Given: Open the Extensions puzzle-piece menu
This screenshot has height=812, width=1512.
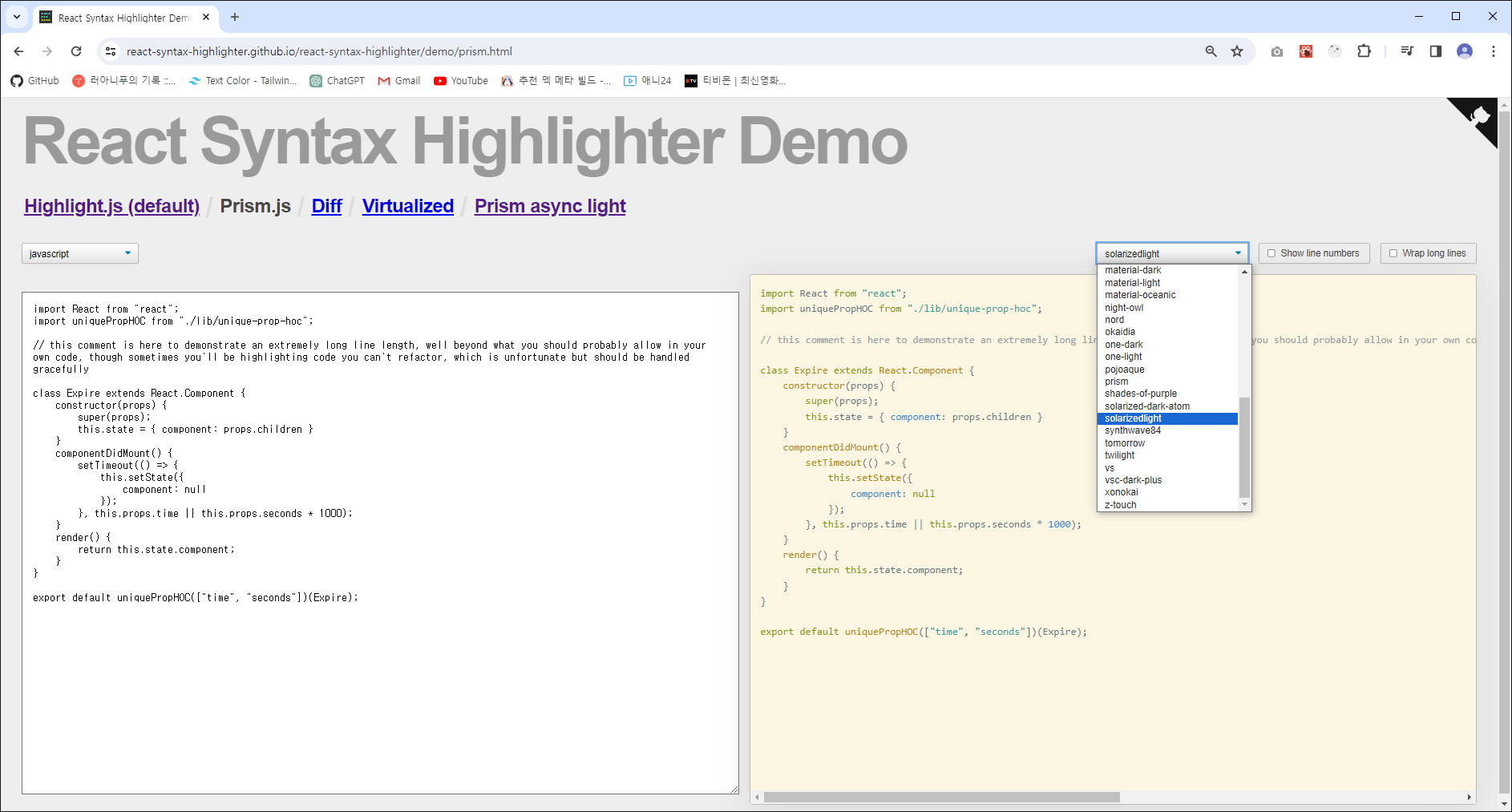Looking at the screenshot, I should pyautogui.click(x=1364, y=51).
